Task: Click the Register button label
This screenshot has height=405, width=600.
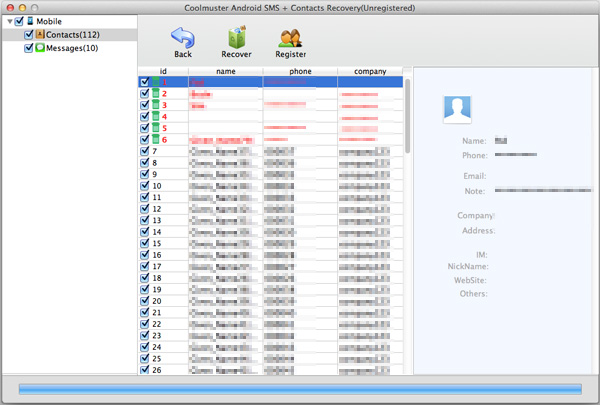Action: tap(291, 54)
